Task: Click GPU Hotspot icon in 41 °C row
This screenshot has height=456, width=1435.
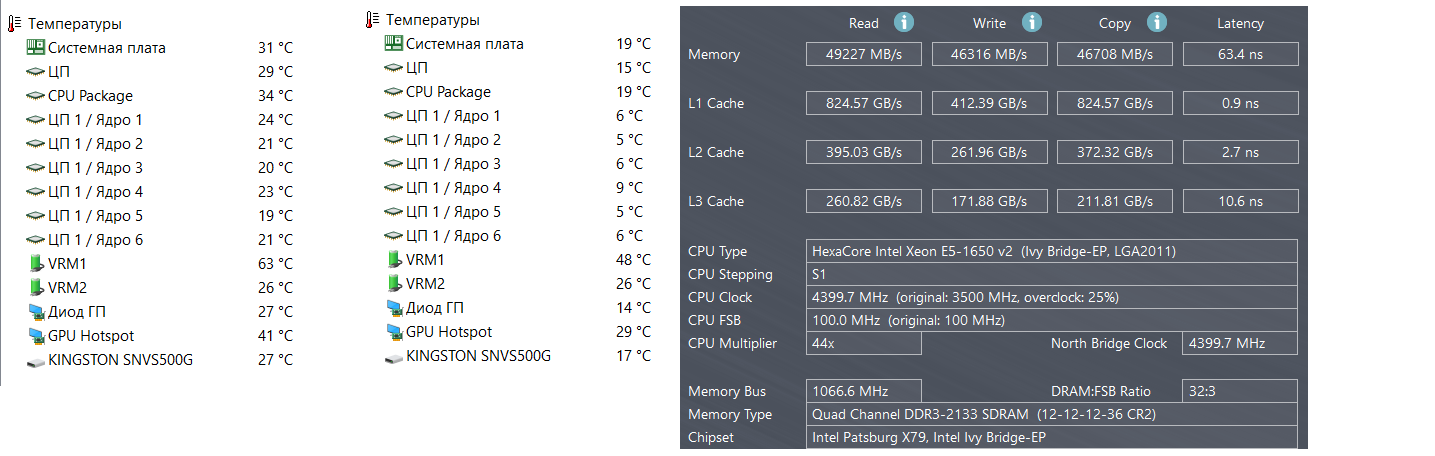Action: pos(35,336)
